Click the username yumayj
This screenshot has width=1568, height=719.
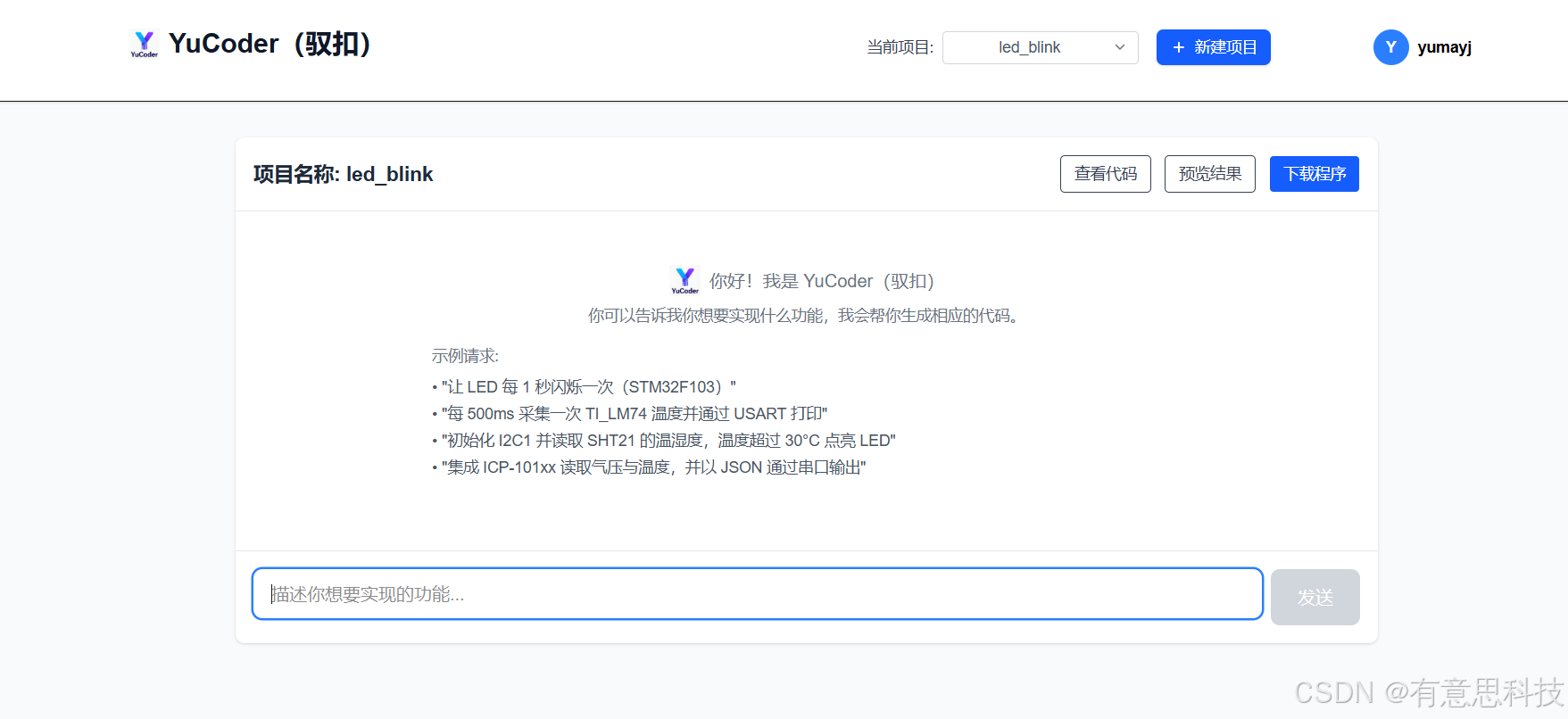tap(1444, 47)
